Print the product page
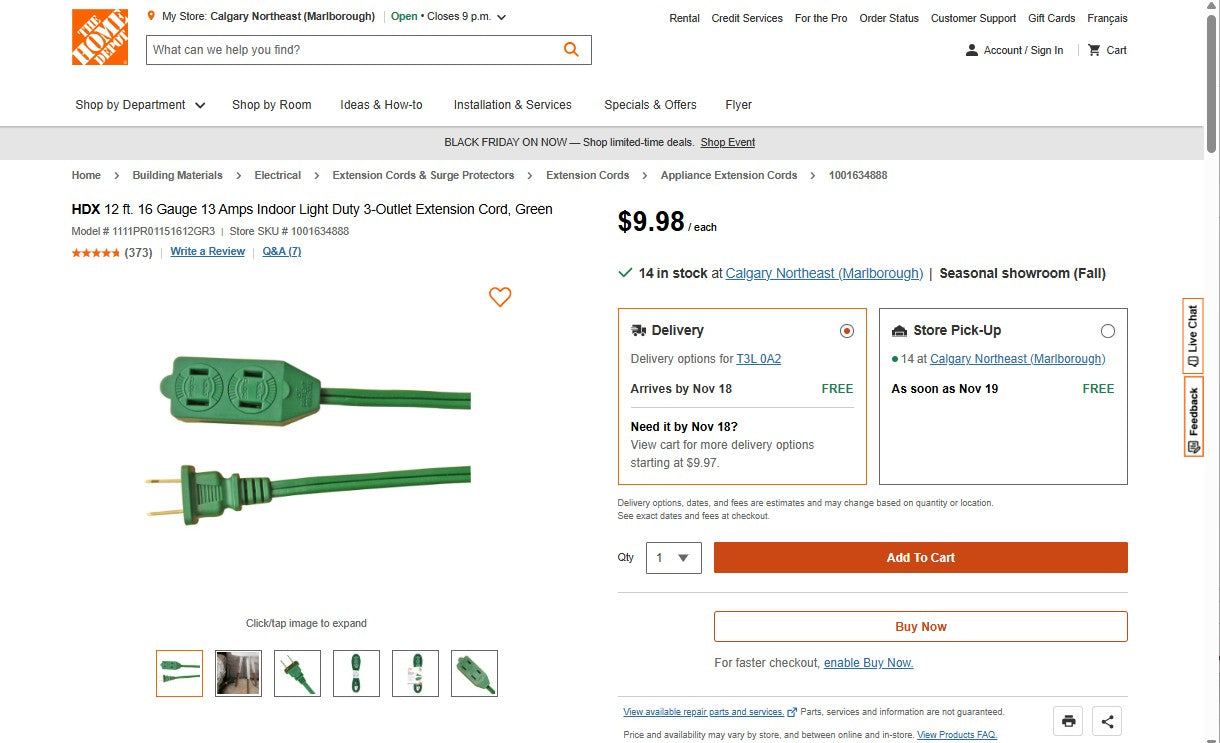This screenshot has width=1220, height=743. point(1067,720)
